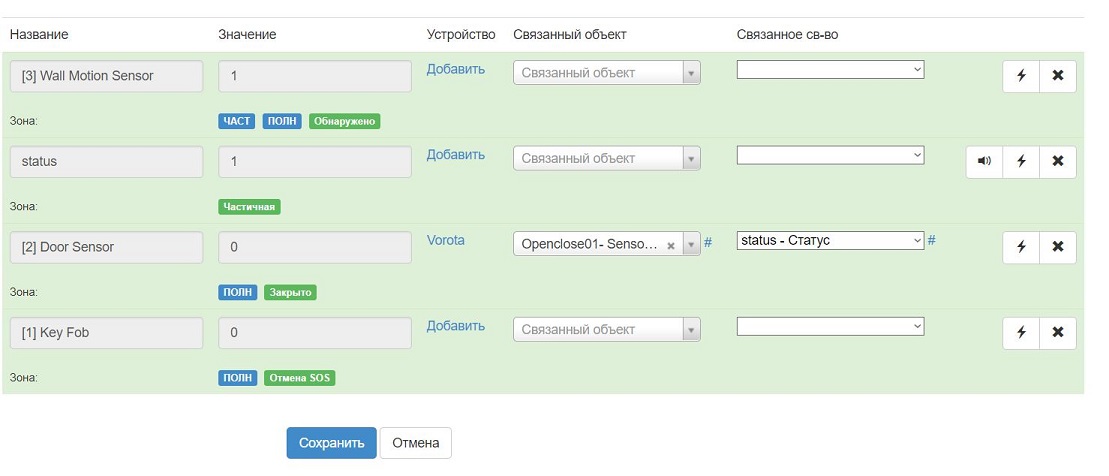Click lightning icon in Door Sensor row

click(x=1021, y=247)
